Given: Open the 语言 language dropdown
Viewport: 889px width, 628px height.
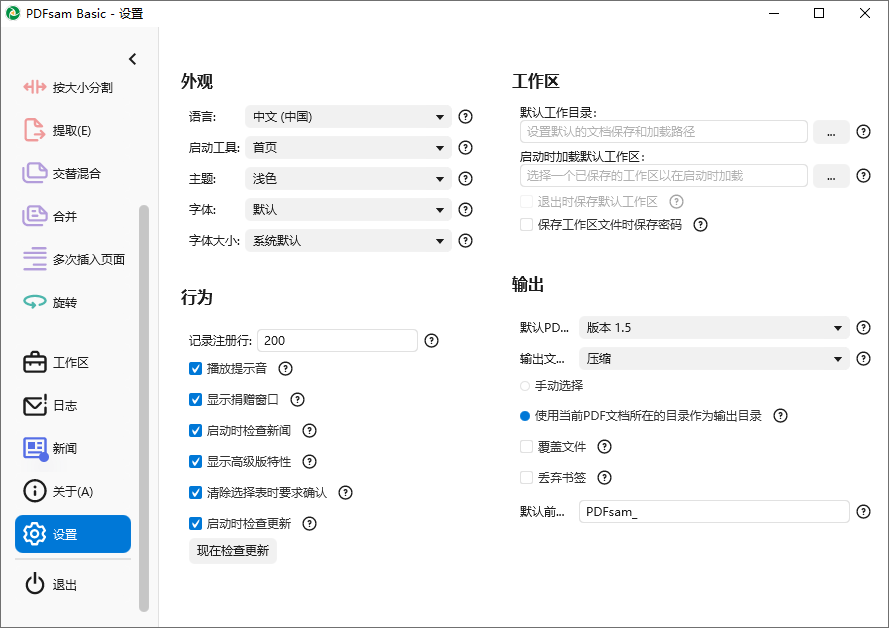Looking at the screenshot, I should click(x=345, y=116).
